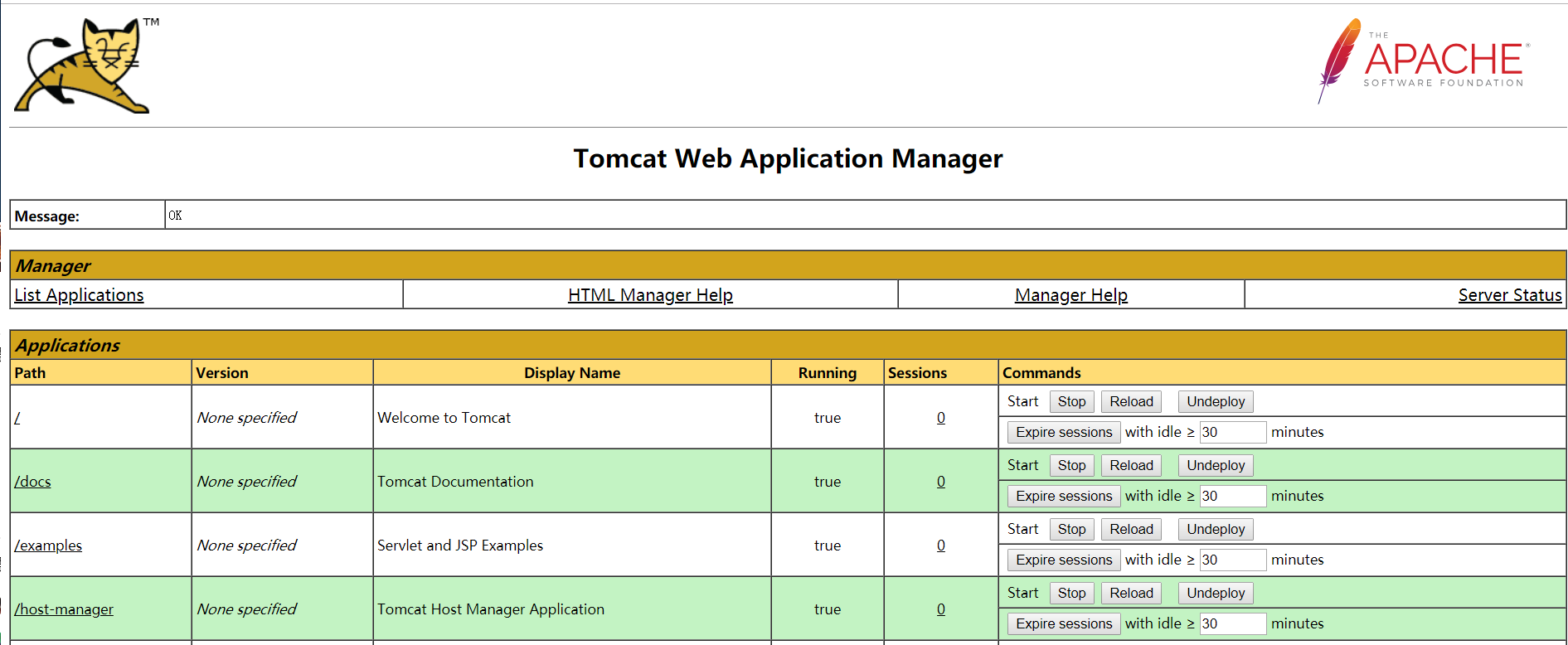Click 'None specified' version in /docs row
1568x645 pixels.
click(x=246, y=482)
